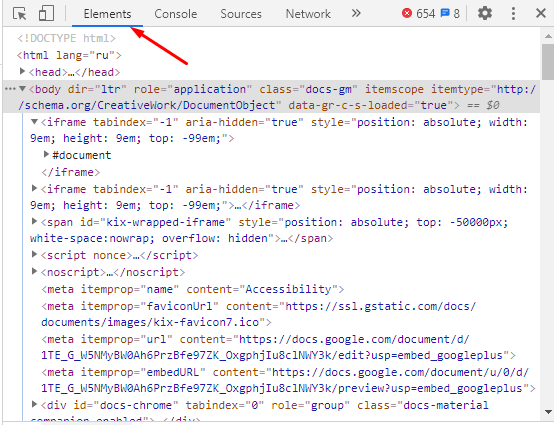554x425 pixels.
Task: Click the vertical scrollbar thumb
Action: (548, 62)
